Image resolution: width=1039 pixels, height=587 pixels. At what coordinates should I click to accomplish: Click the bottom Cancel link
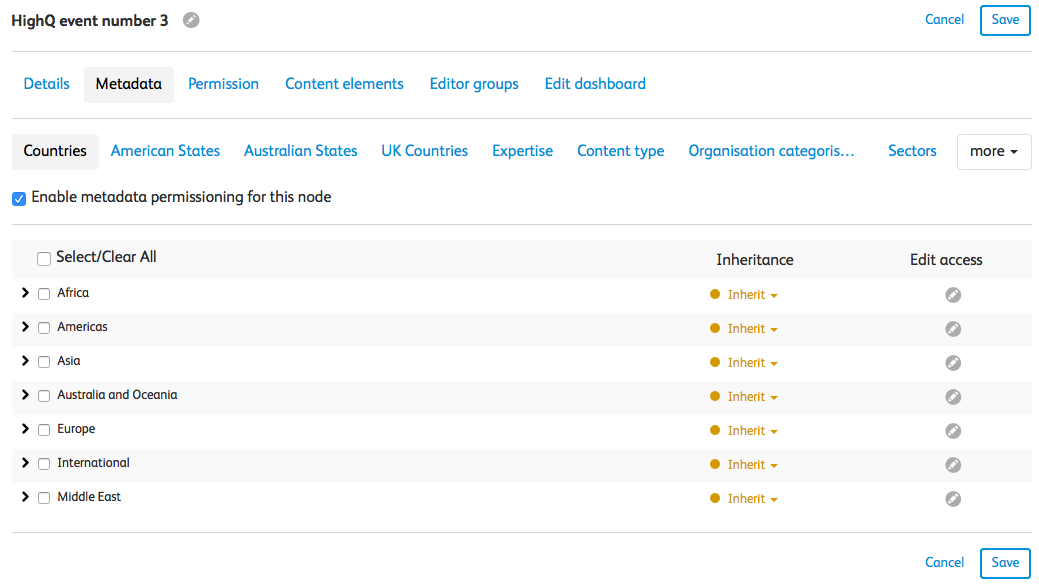click(x=944, y=563)
